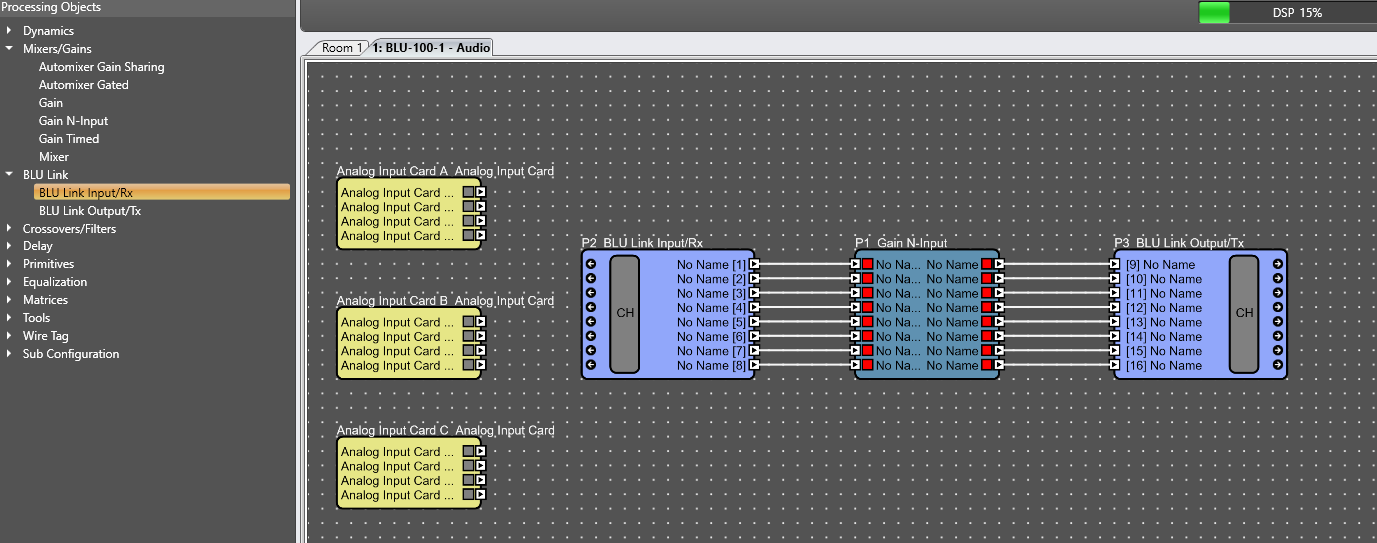Click output port of No Name [5] on BLU Link Input/Rx
Viewport: 1377px width, 543px height.
(755, 323)
